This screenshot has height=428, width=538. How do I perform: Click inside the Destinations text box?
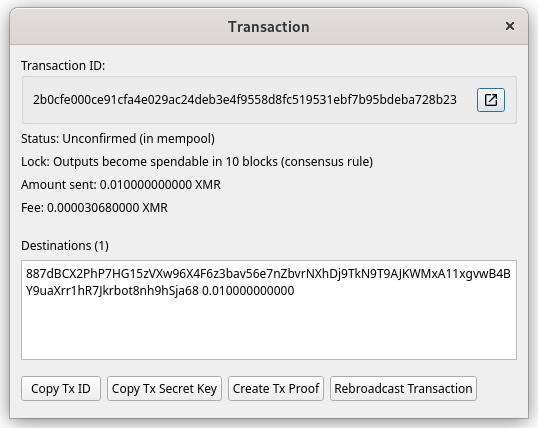pyautogui.click(x=269, y=310)
